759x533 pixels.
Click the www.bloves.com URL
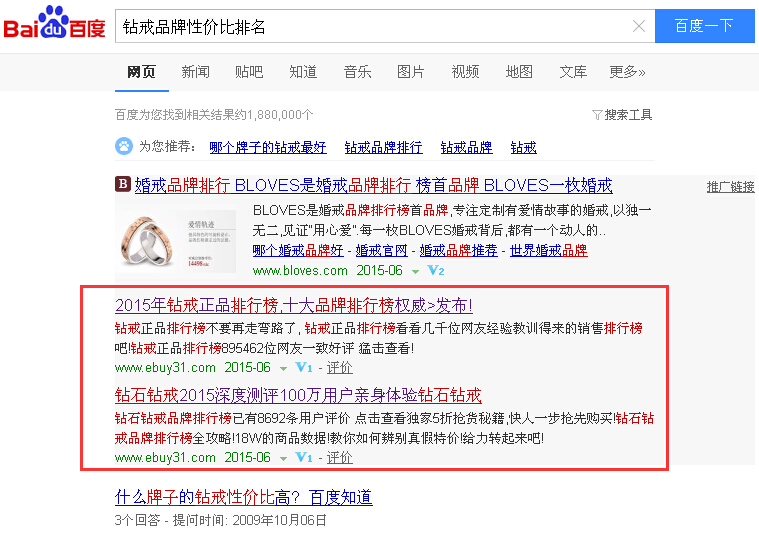[x=300, y=271]
